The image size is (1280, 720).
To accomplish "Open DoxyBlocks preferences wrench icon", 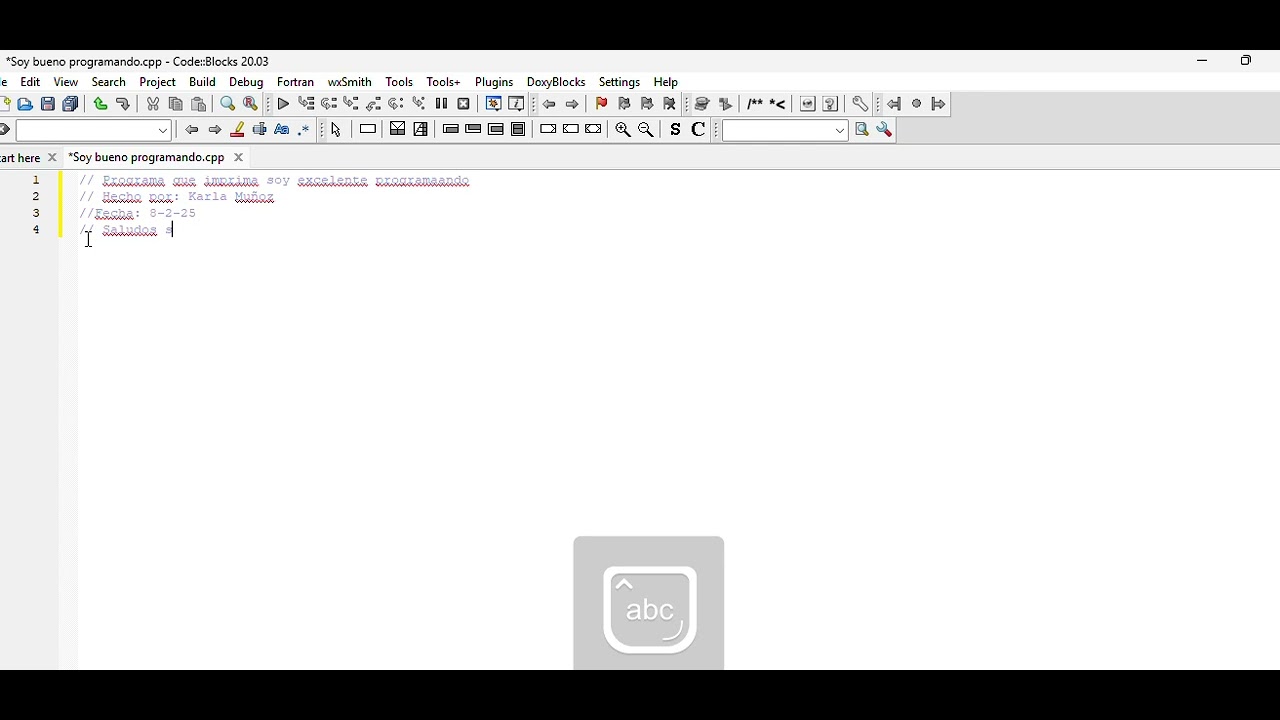I will (x=860, y=104).
